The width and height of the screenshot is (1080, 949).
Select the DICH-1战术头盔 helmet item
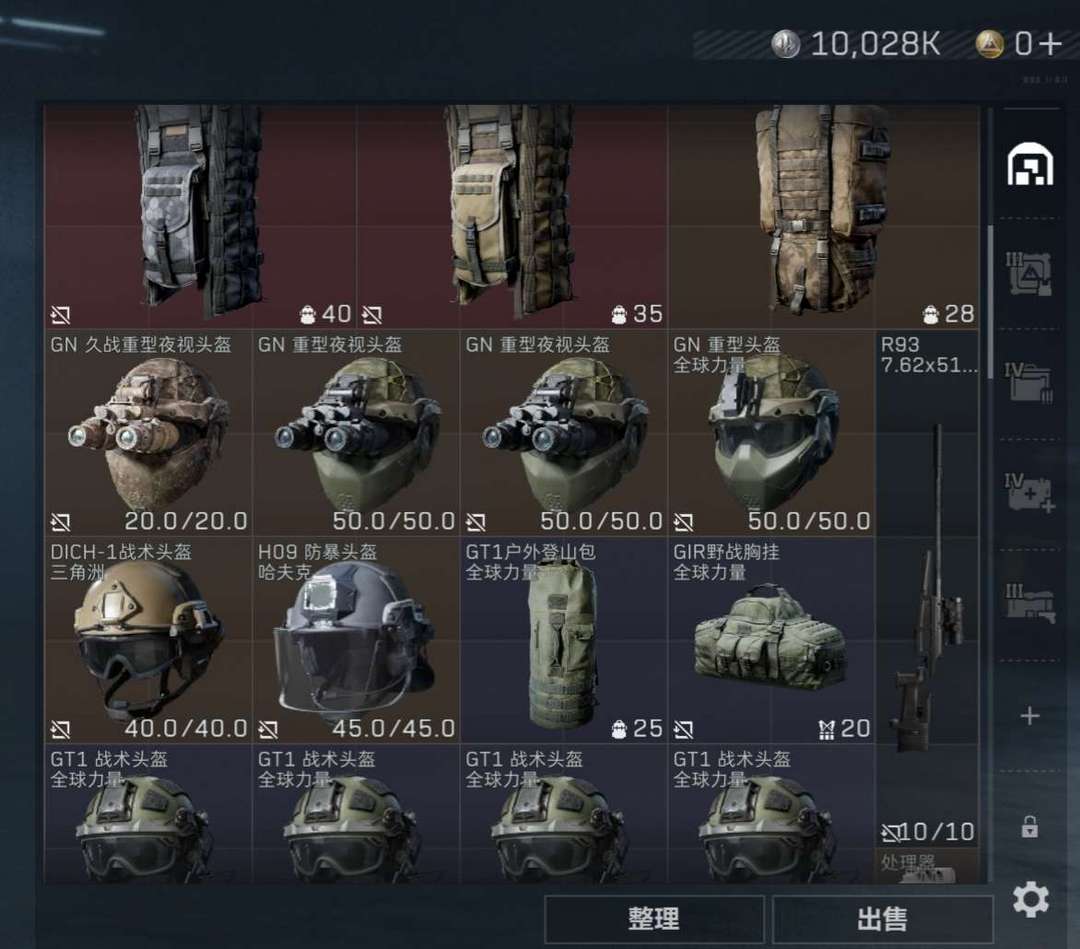(148, 640)
